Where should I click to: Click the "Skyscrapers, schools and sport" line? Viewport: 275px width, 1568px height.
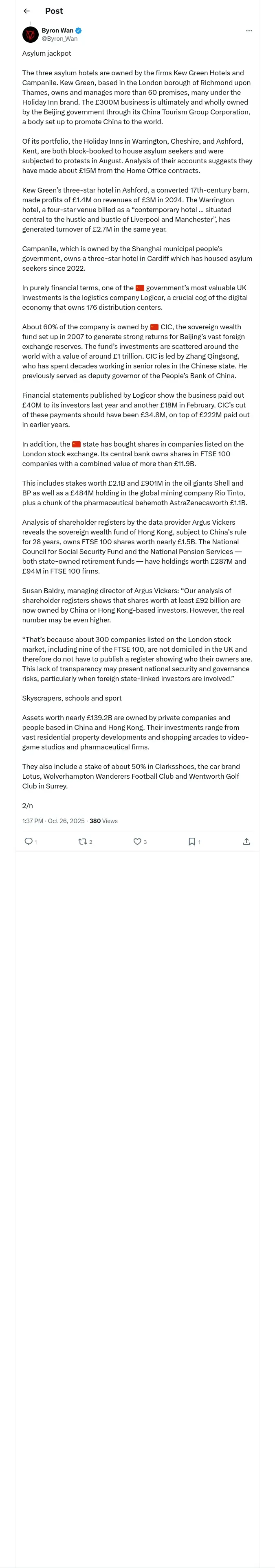coord(72,698)
